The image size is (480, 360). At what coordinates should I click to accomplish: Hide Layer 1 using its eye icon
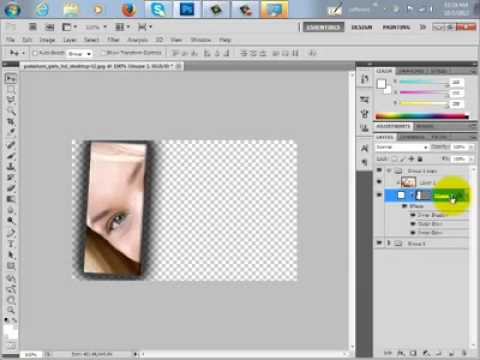click(379, 182)
